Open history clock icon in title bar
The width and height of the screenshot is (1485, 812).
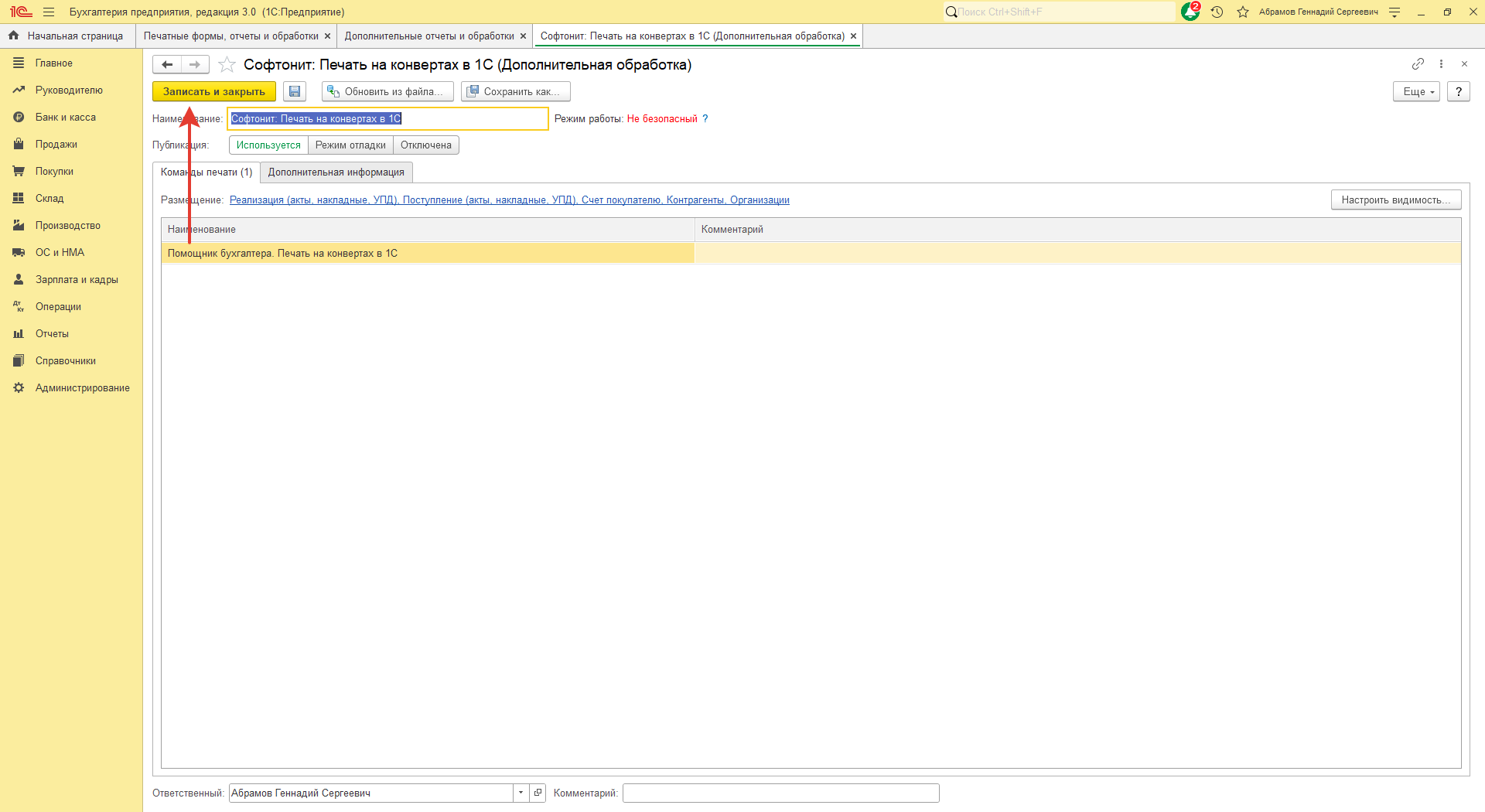pyautogui.click(x=1217, y=12)
